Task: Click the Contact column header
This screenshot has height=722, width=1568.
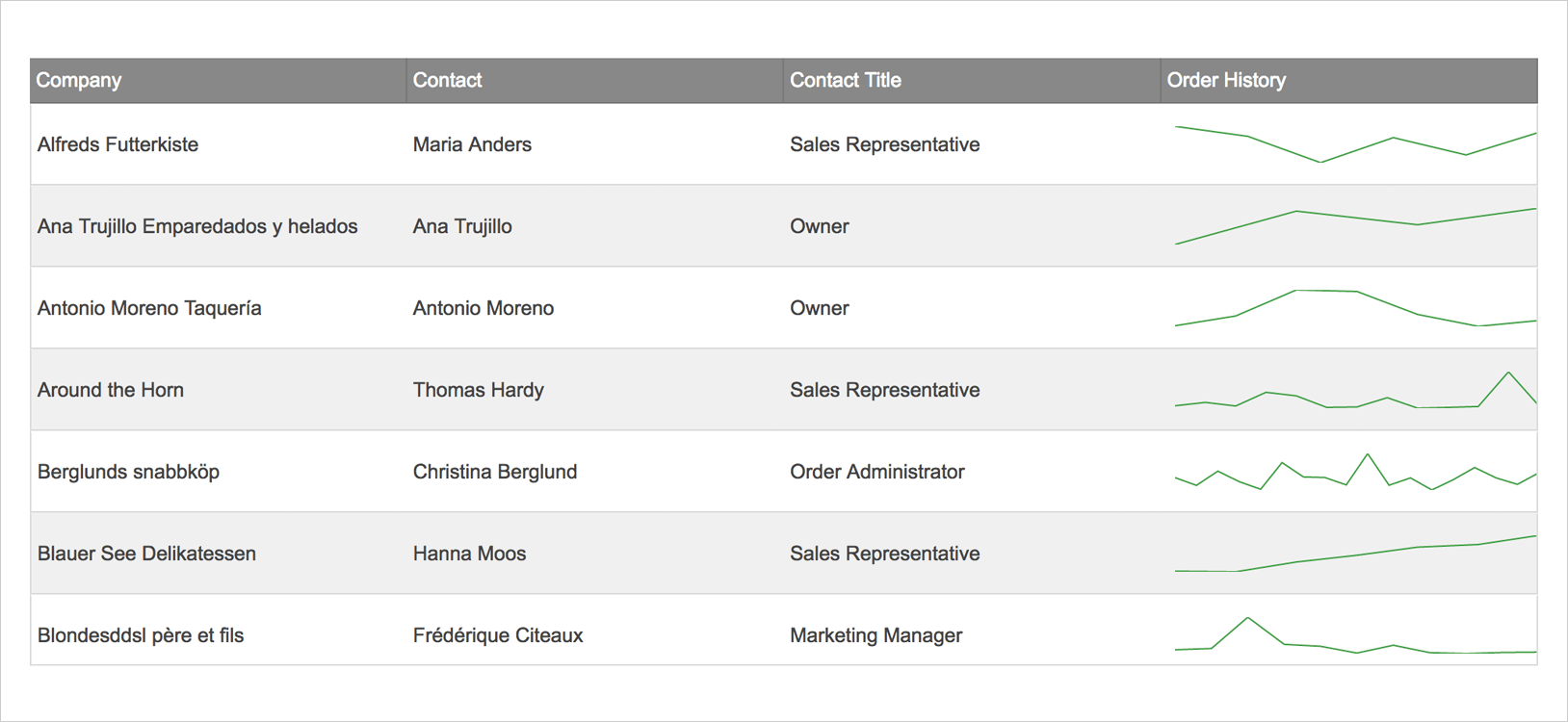Action: point(595,81)
